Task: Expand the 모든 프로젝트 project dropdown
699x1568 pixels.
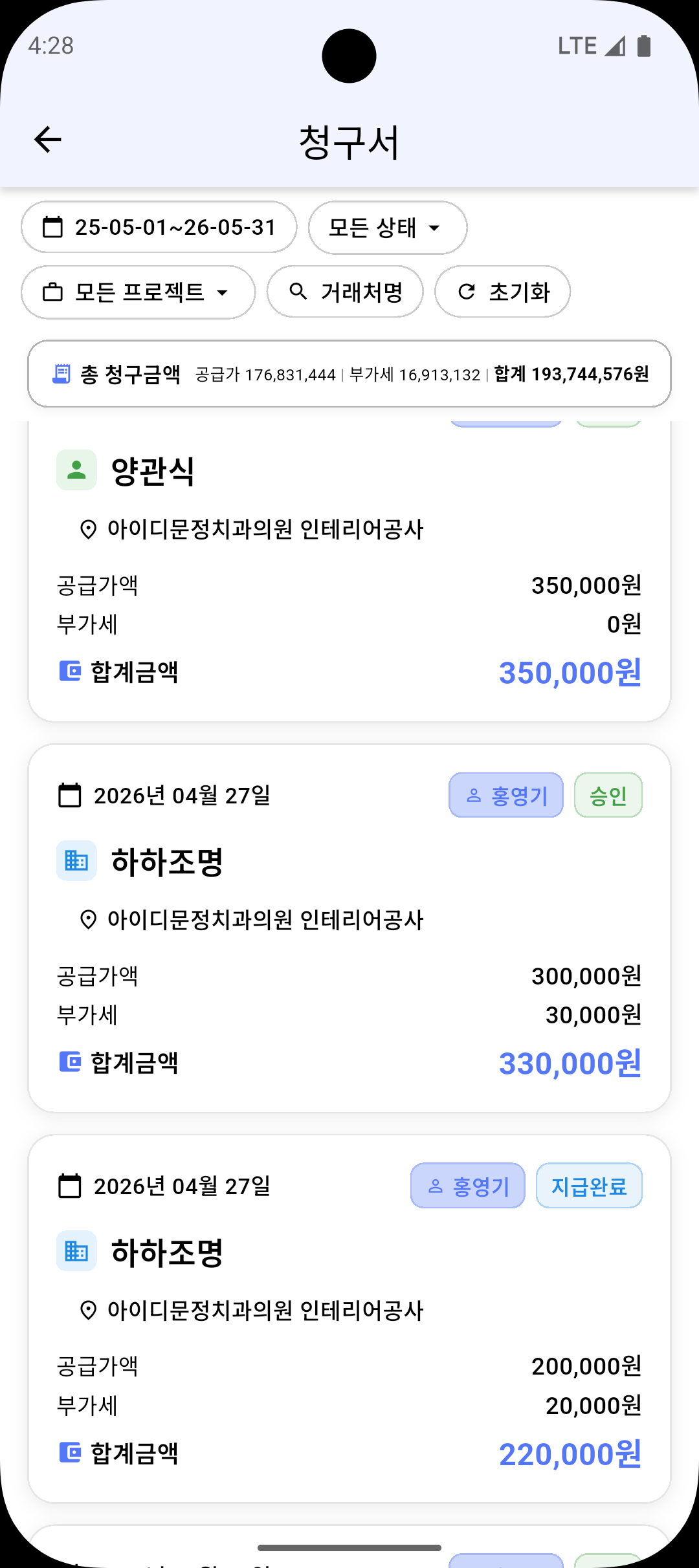Action: 139,292
